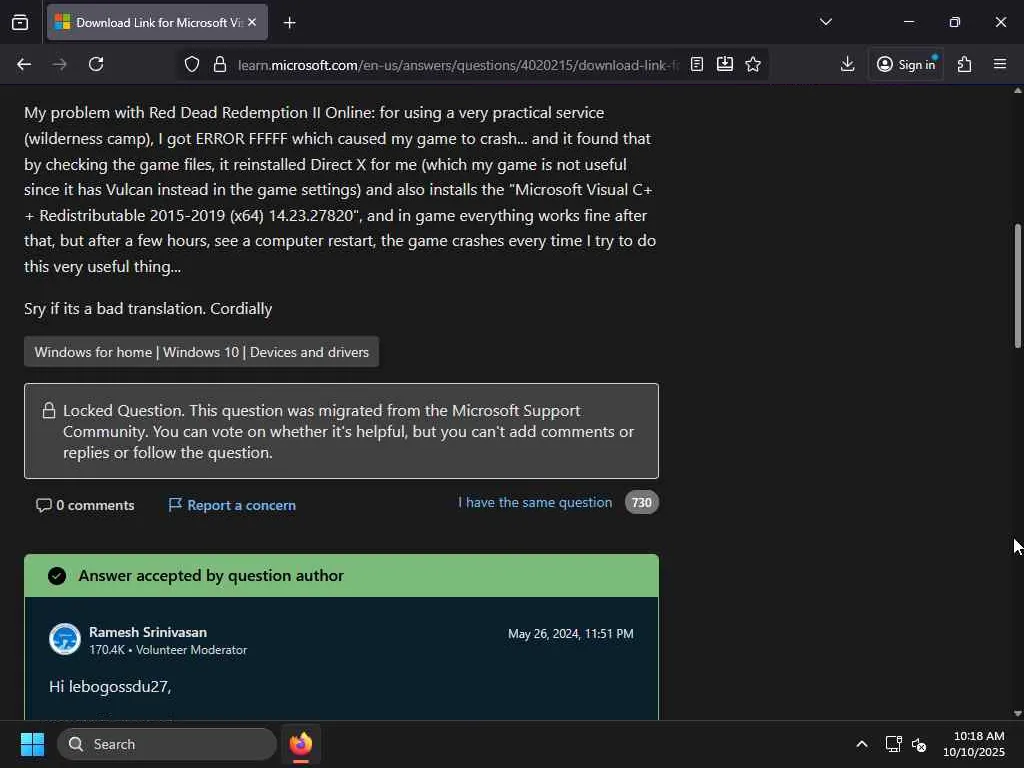Image resolution: width=1024 pixels, height=768 pixels.
Task: Click the scrollbar down arrow
Action: [x=1017, y=714]
